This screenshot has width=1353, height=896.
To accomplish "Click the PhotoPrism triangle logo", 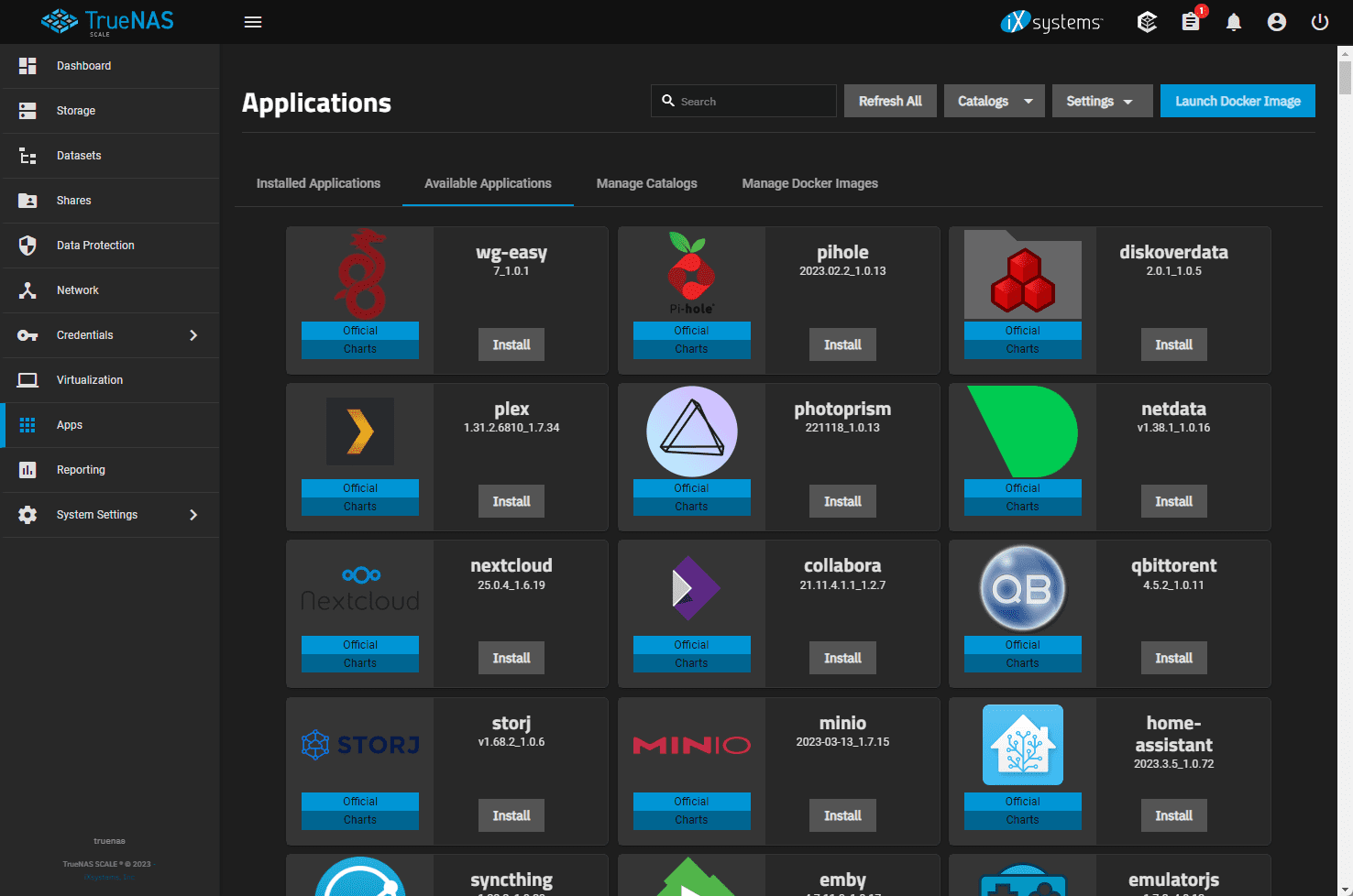I will pyautogui.click(x=692, y=432).
